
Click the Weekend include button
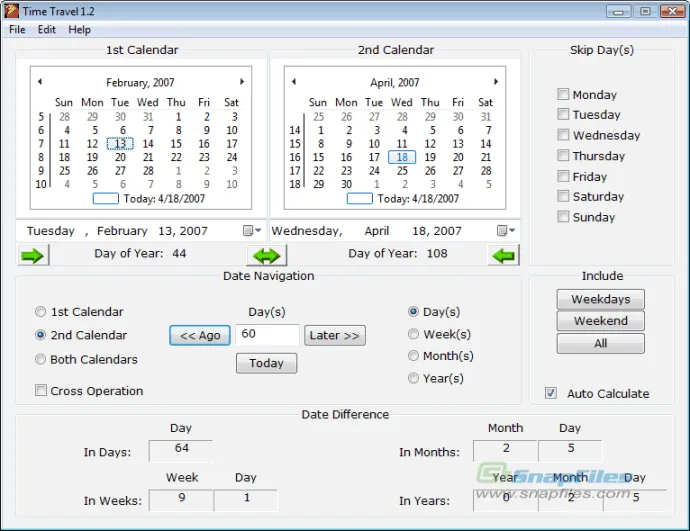[601, 321]
